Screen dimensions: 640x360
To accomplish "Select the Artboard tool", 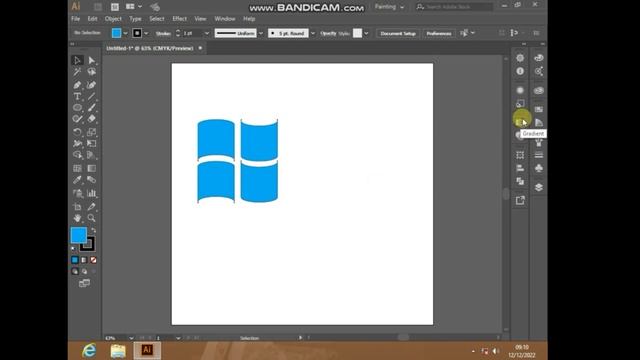I will [77, 207].
